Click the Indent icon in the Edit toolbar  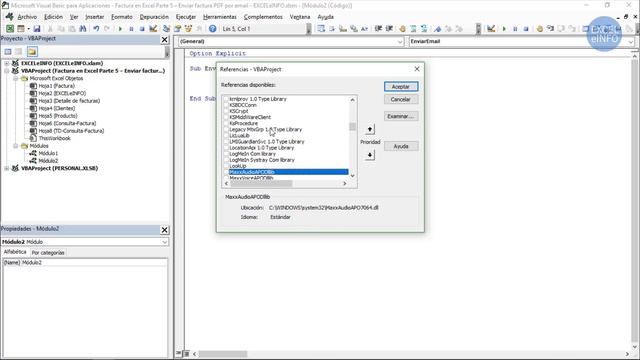pyautogui.click(x=378, y=29)
